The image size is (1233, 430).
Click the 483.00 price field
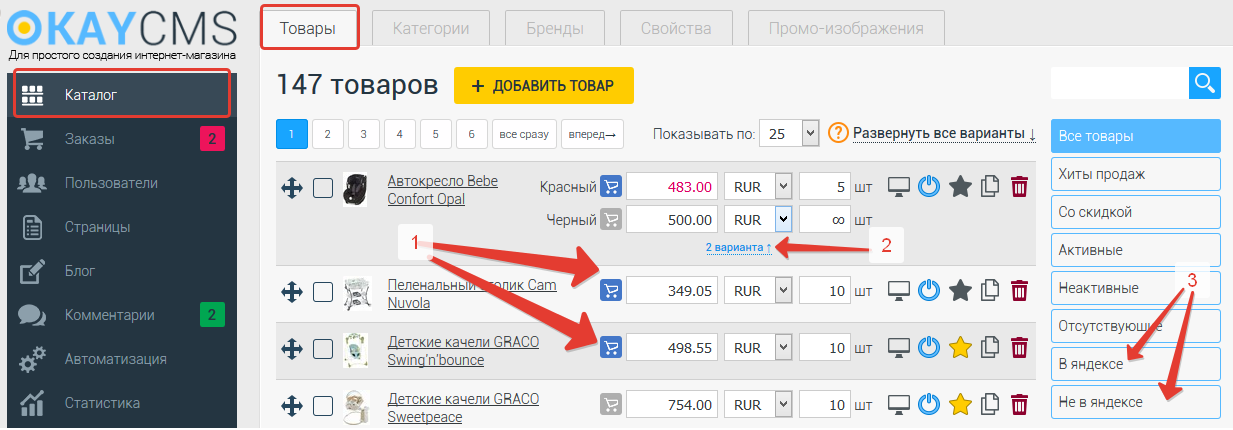coord(671,187)
